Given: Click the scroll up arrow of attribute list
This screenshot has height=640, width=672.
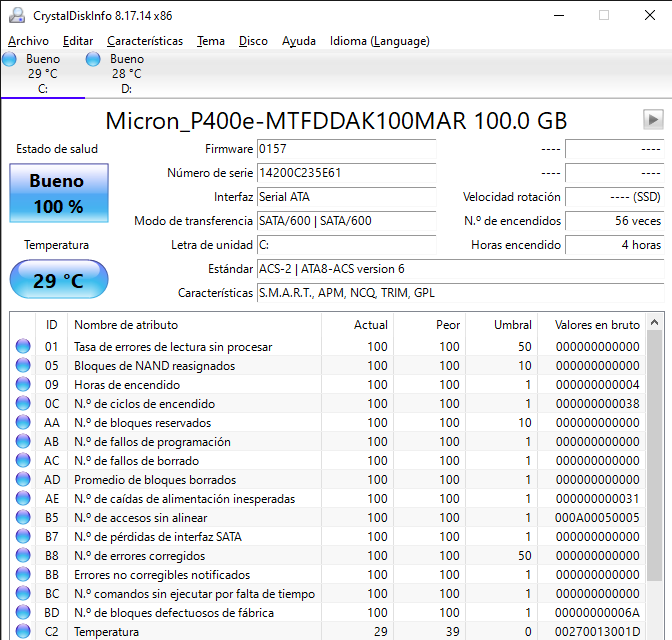Looking at the screenshot, I should click(654, 322).
